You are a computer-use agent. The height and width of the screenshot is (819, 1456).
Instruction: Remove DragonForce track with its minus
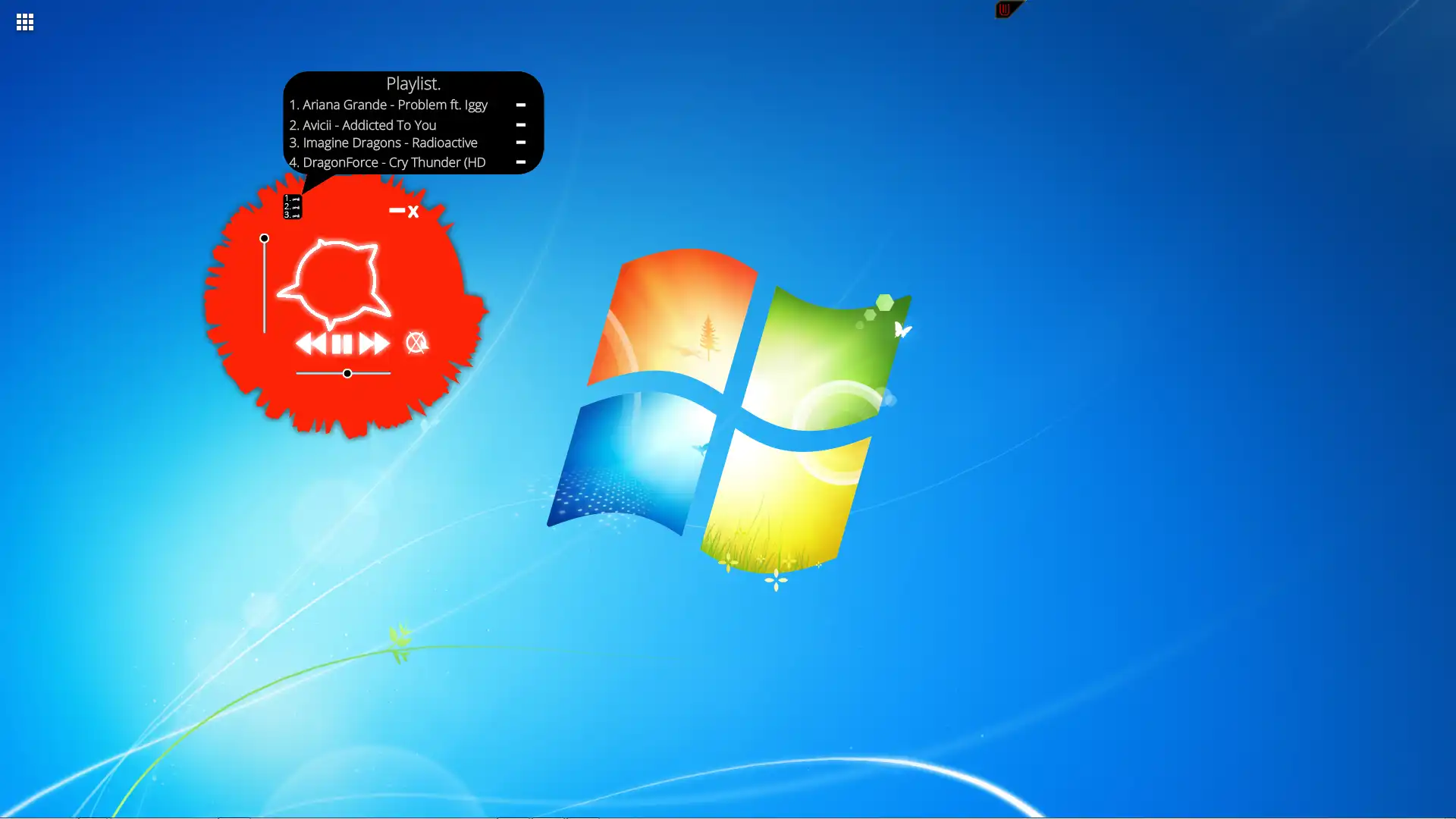tap(521, 162)
